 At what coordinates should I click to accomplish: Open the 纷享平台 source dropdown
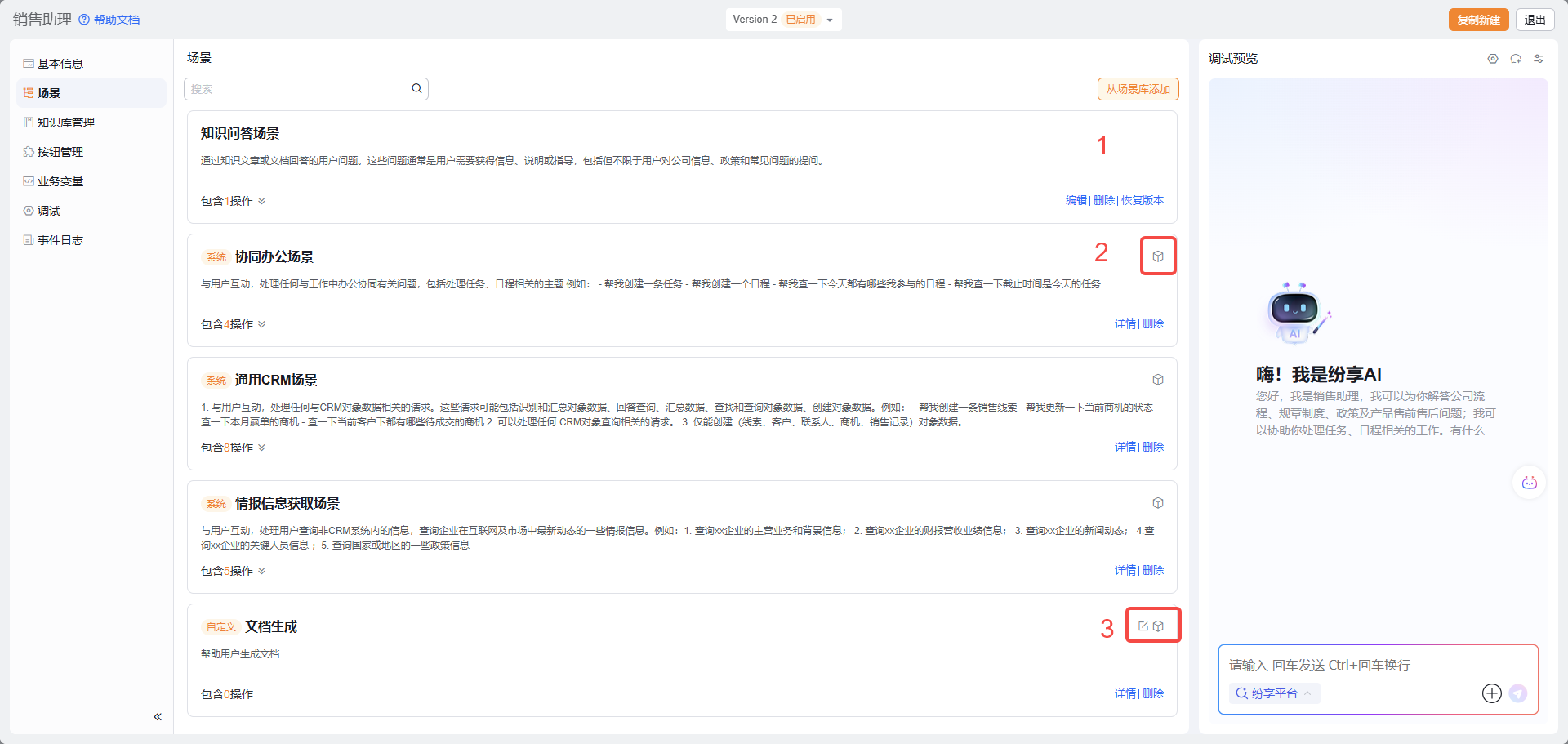[1274, 693]
